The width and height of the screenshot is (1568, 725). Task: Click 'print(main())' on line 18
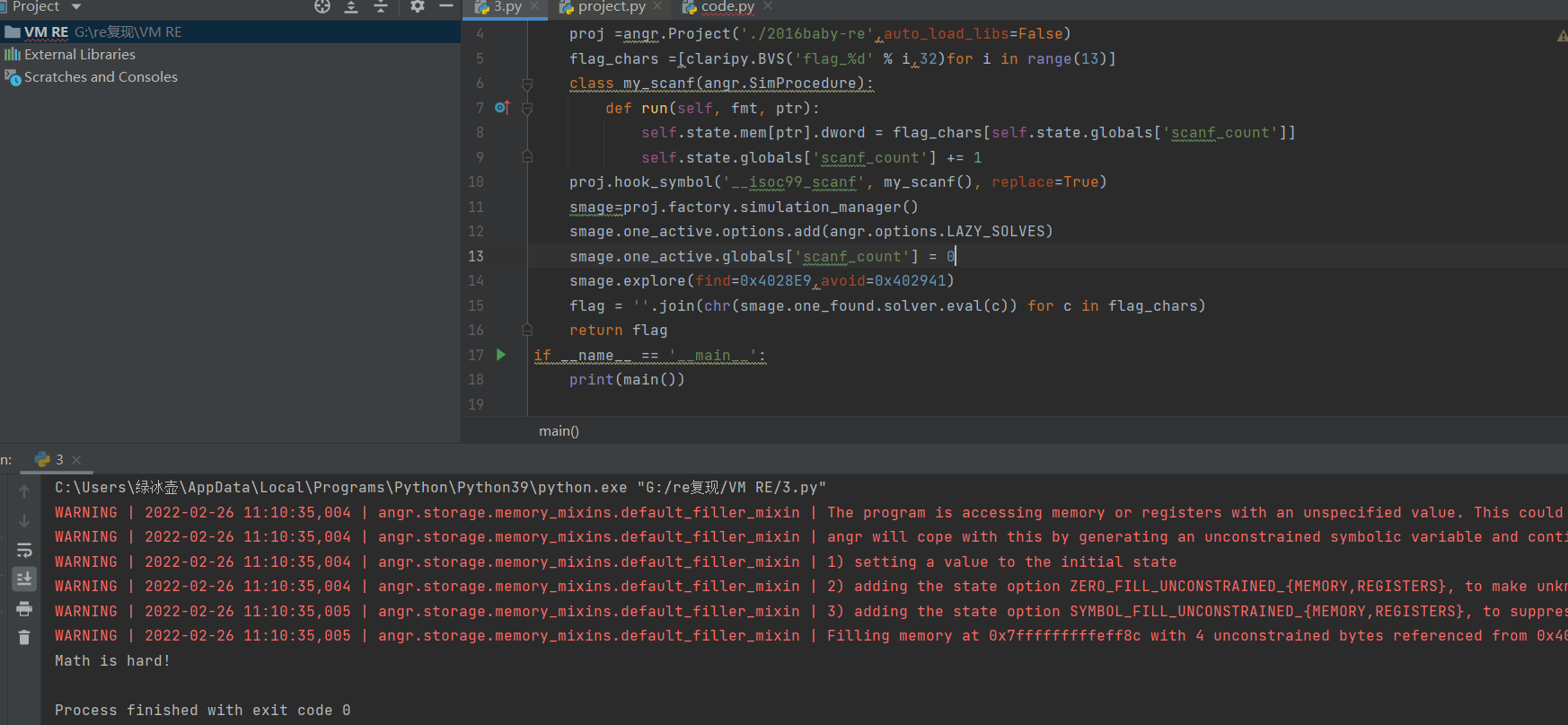pyautogui.click(x=627, y=380)
